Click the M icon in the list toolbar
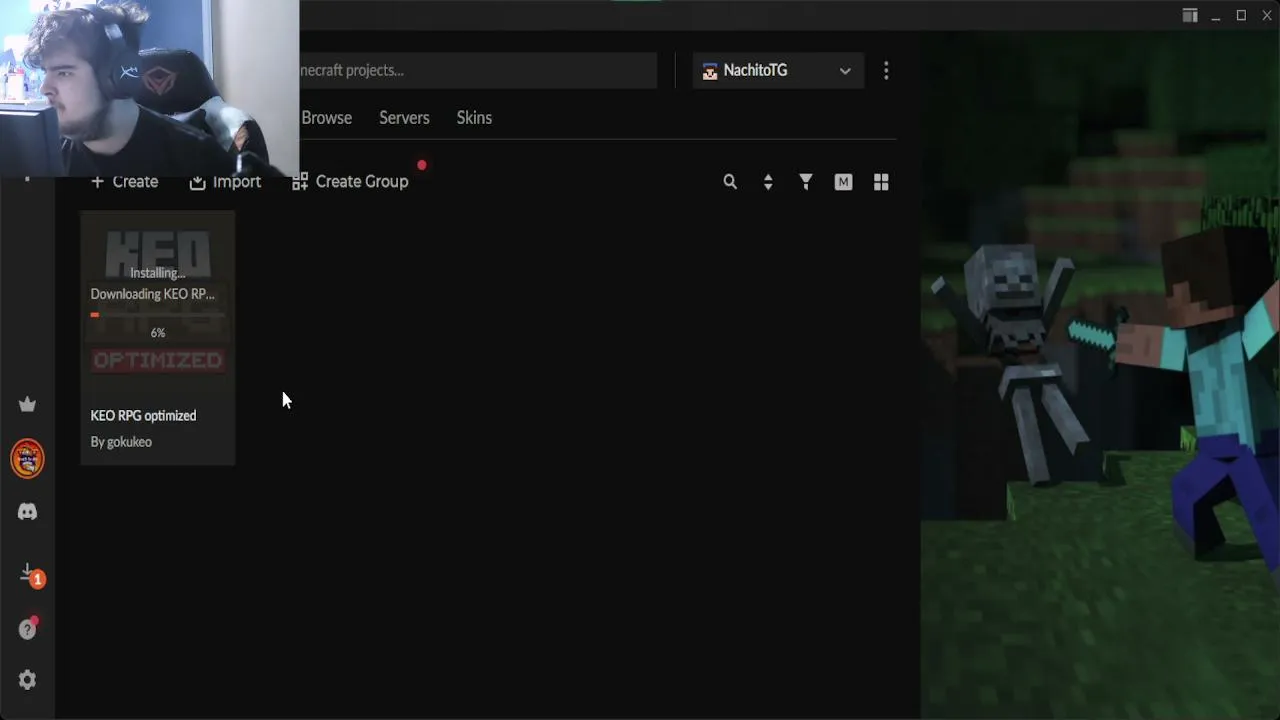Image resolution: width=1280 pixels, height=720 pixels. click(x=843, y=182)
